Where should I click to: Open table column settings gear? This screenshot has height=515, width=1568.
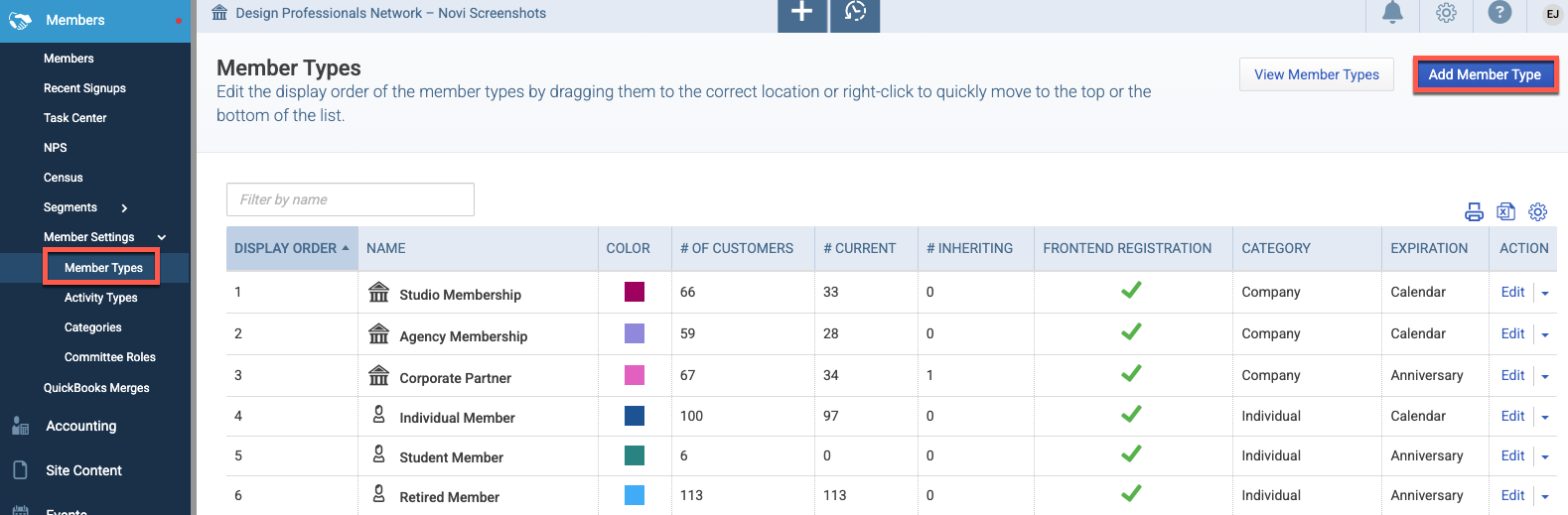pyautogui.click(x=1538, y=211)
